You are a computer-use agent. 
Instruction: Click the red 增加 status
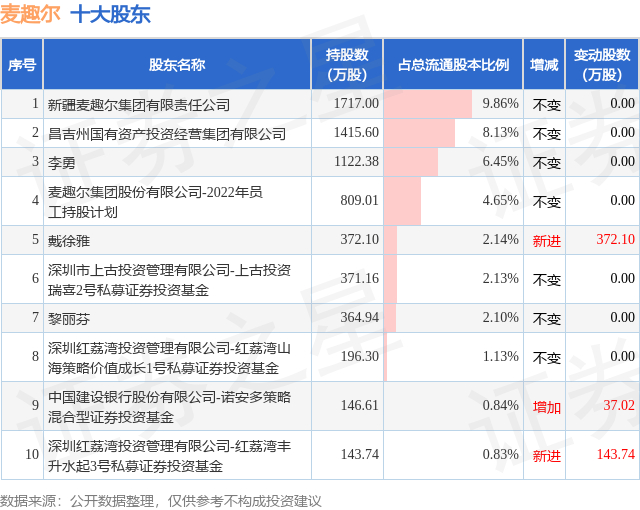547,407
